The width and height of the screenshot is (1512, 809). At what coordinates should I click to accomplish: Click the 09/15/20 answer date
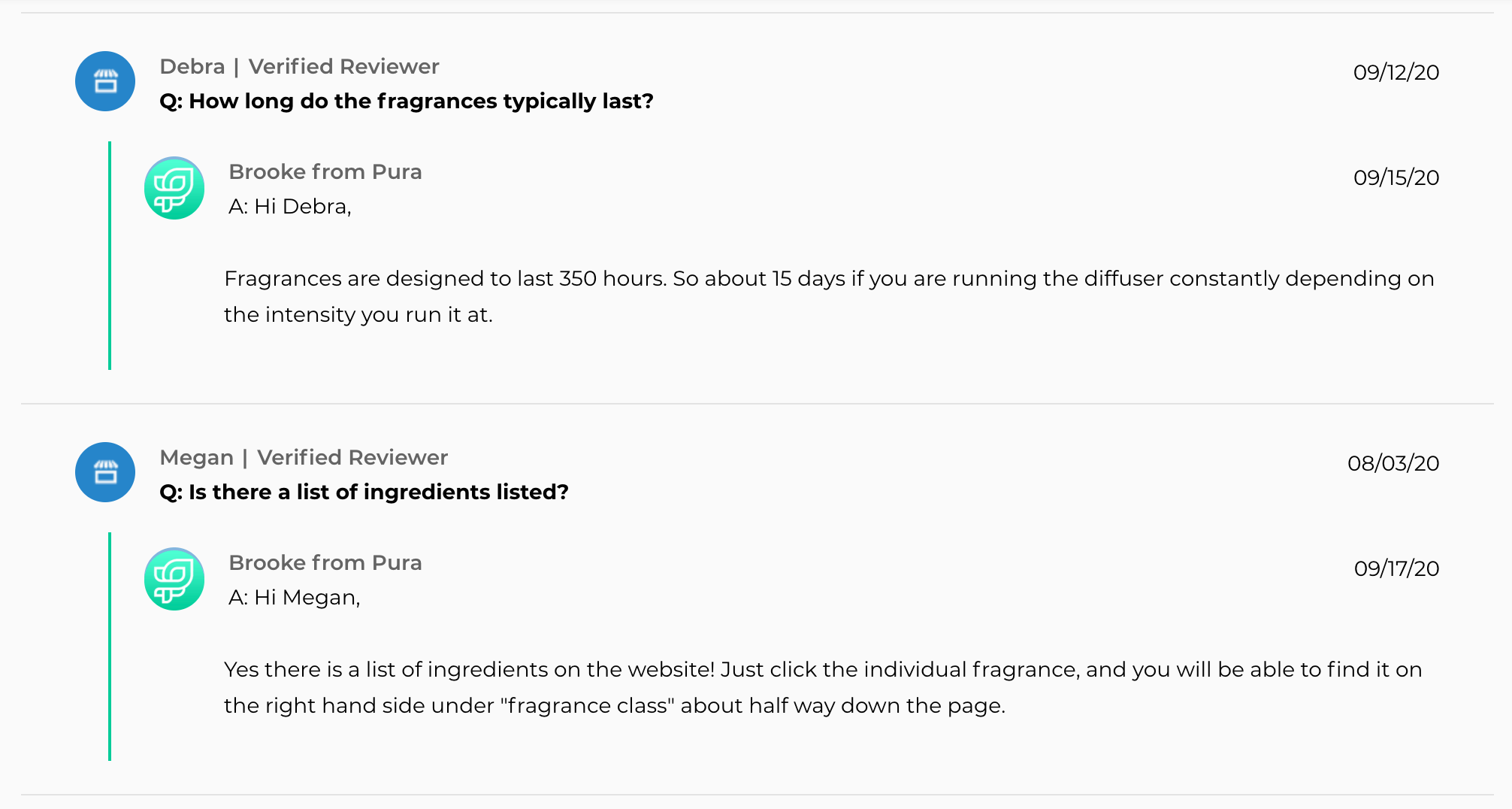(1396, 178)
